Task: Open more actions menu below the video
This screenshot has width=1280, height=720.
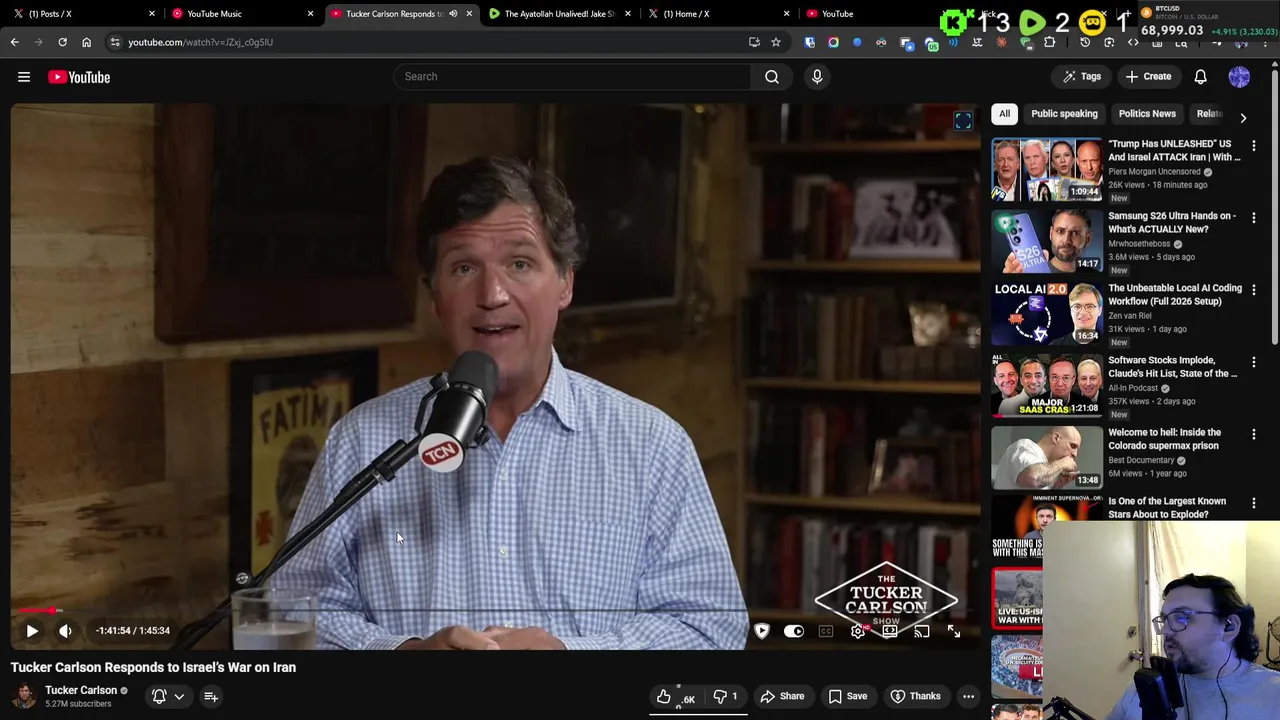Action: (968, 697)
